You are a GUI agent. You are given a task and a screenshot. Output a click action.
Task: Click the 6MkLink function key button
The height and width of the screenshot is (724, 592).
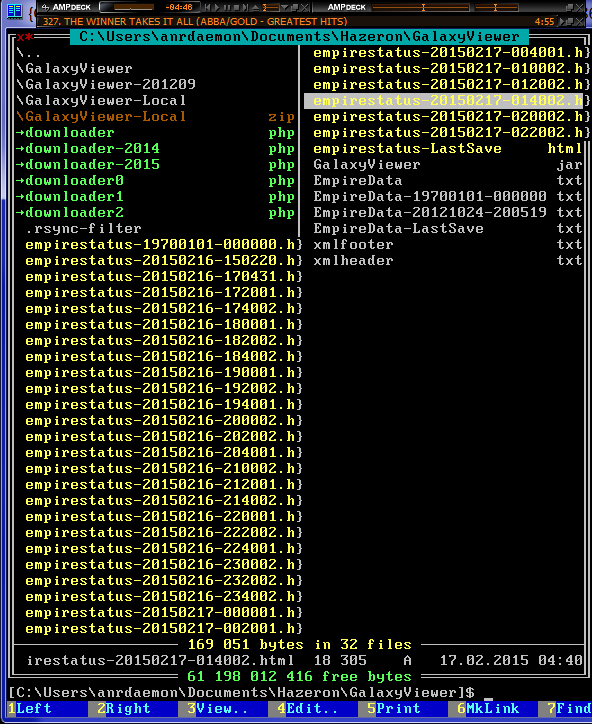click(x=498, y=709)
